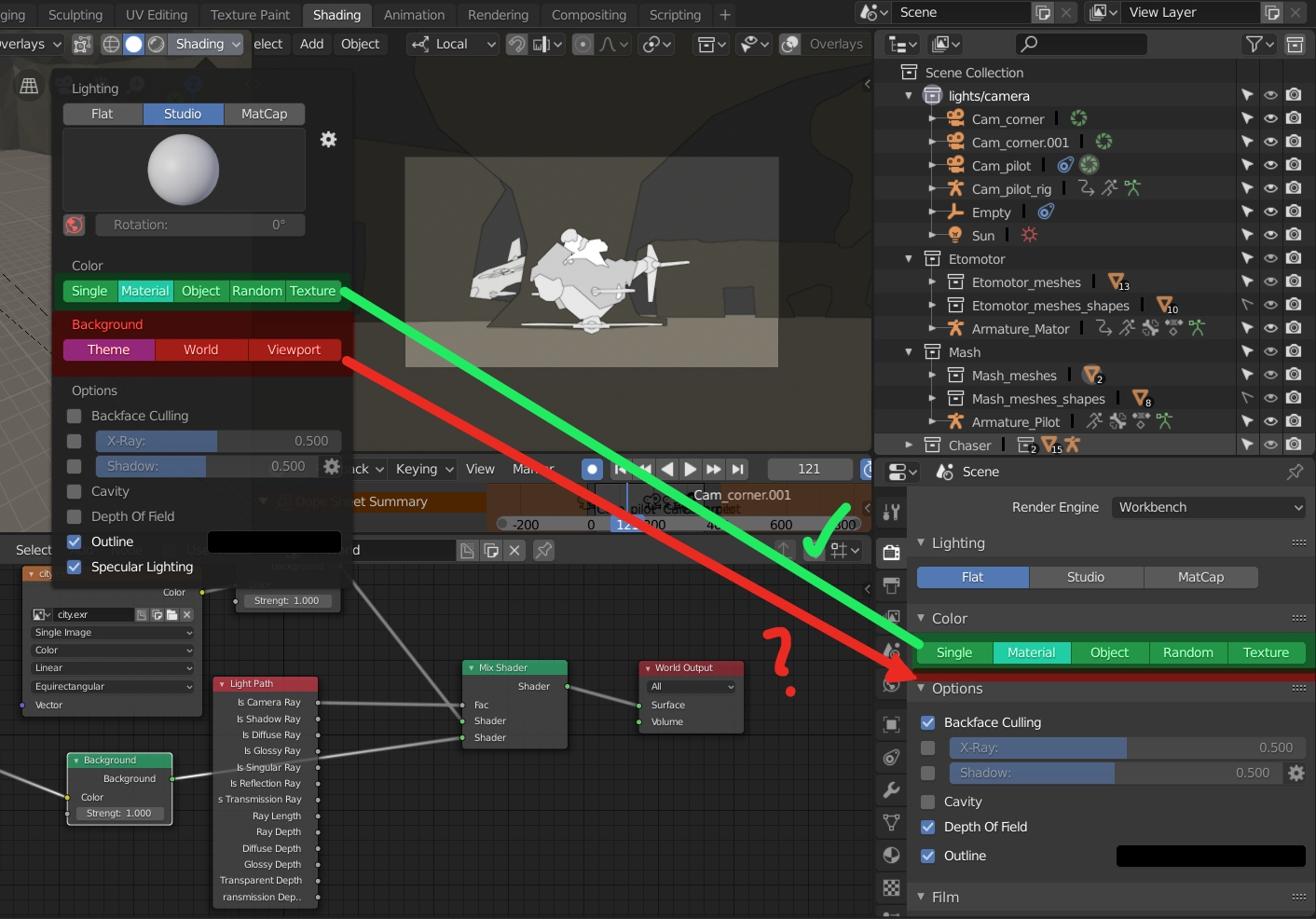Viewport: 1316px width, 919px height.
Task: Switch to the Texture Paint workspace tab
Action: coord(250,15)
